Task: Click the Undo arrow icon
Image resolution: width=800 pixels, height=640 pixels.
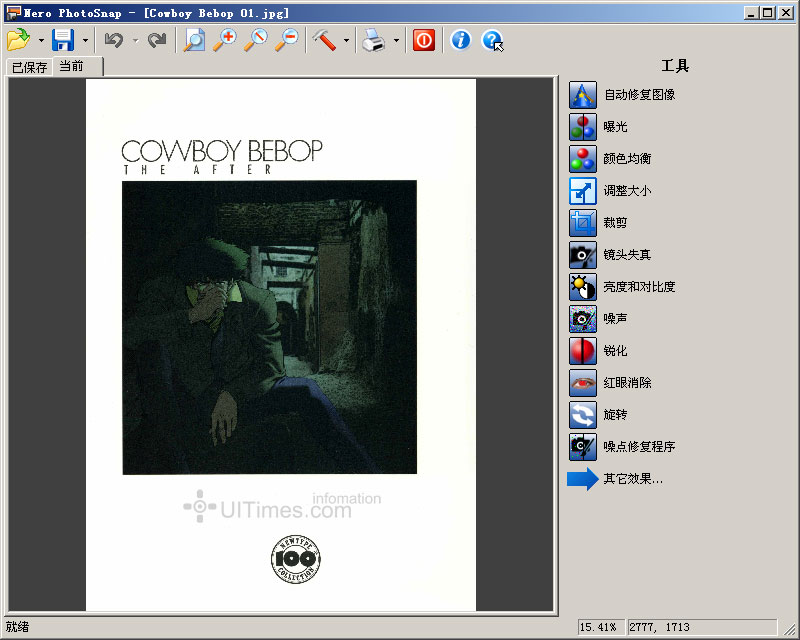Action: click(x=113, y=40)
